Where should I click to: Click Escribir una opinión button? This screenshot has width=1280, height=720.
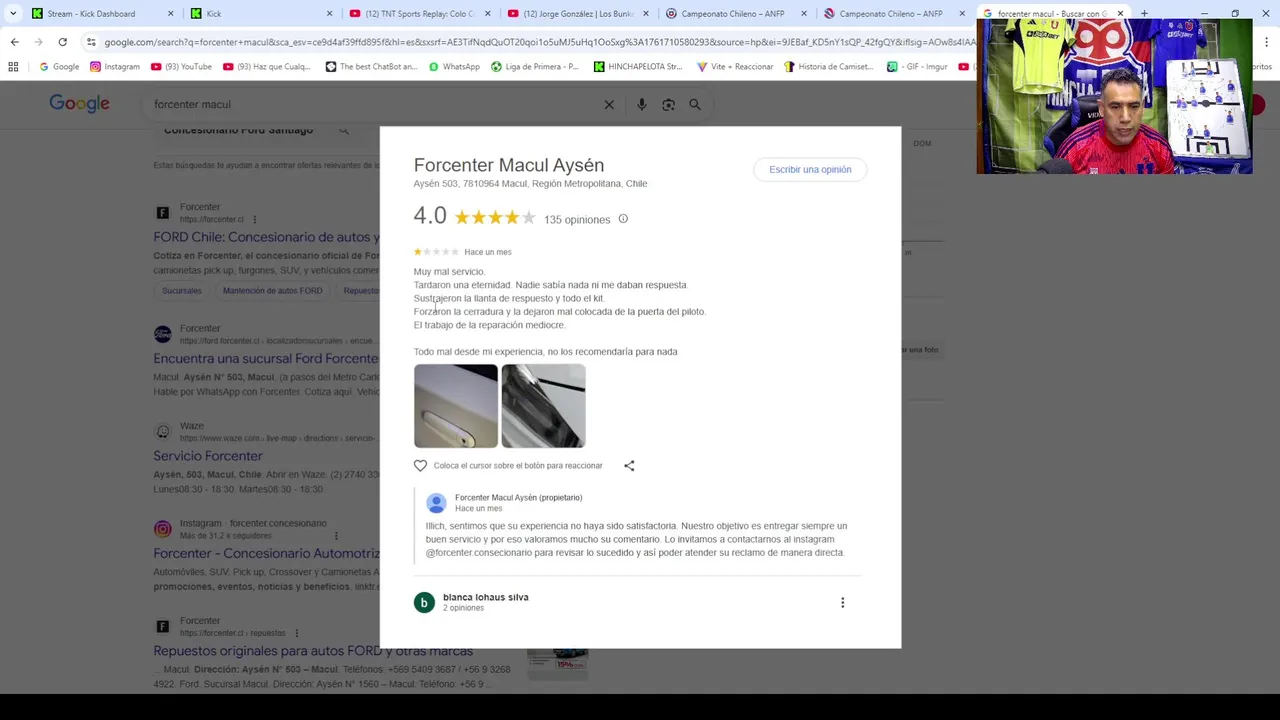click(x=810, y=169)
